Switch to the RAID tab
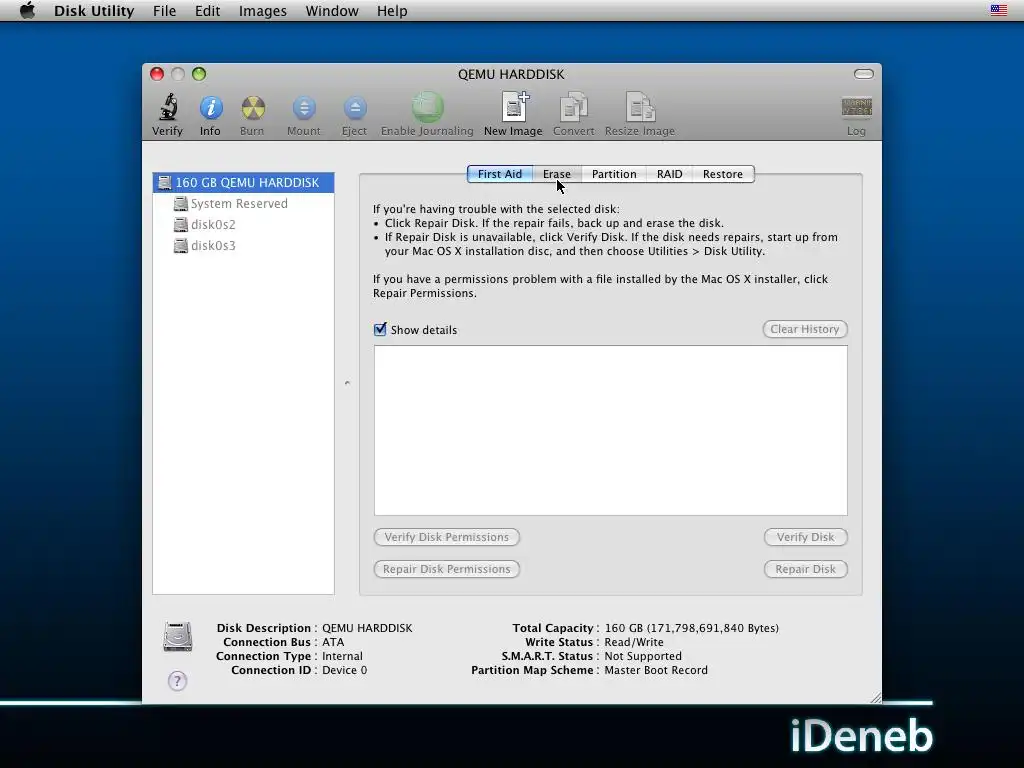 (669, 174)
